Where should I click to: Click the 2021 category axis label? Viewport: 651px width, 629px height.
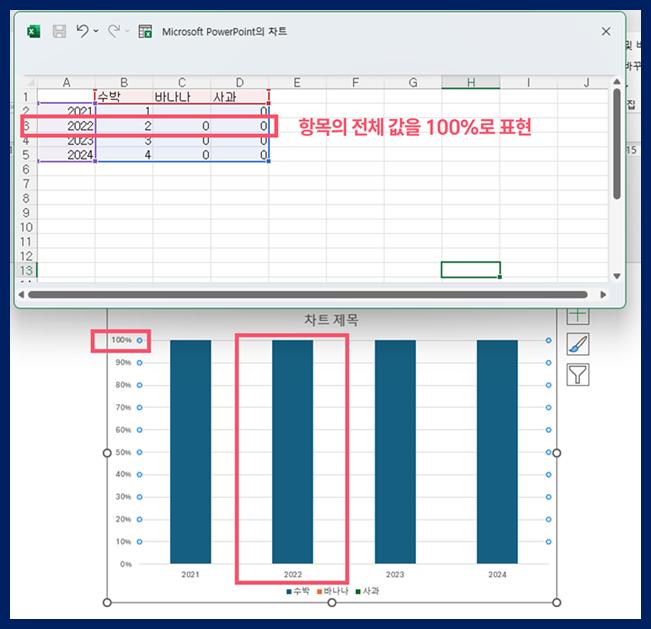click(x=191, y=574)
